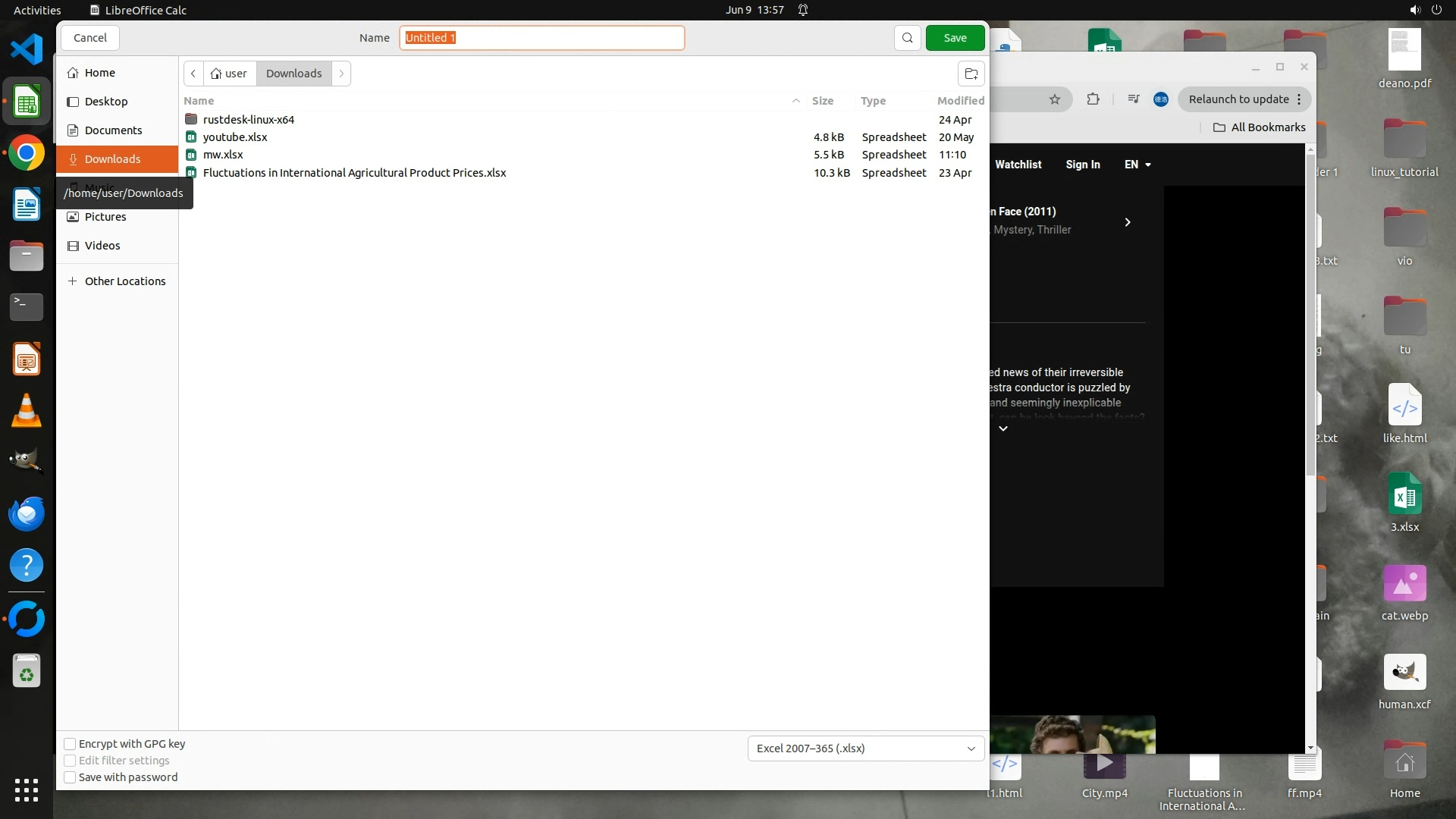This screenshot has width=1456, height=819.
Task: Expand the EN language dropdown
Action: click(1137, 165)
